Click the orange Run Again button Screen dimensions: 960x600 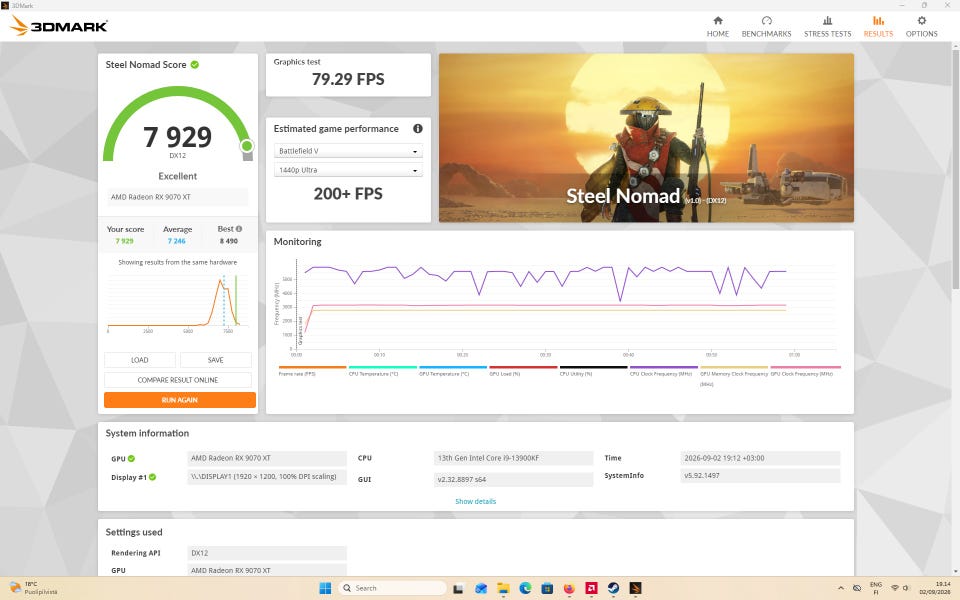click(179, 400)
